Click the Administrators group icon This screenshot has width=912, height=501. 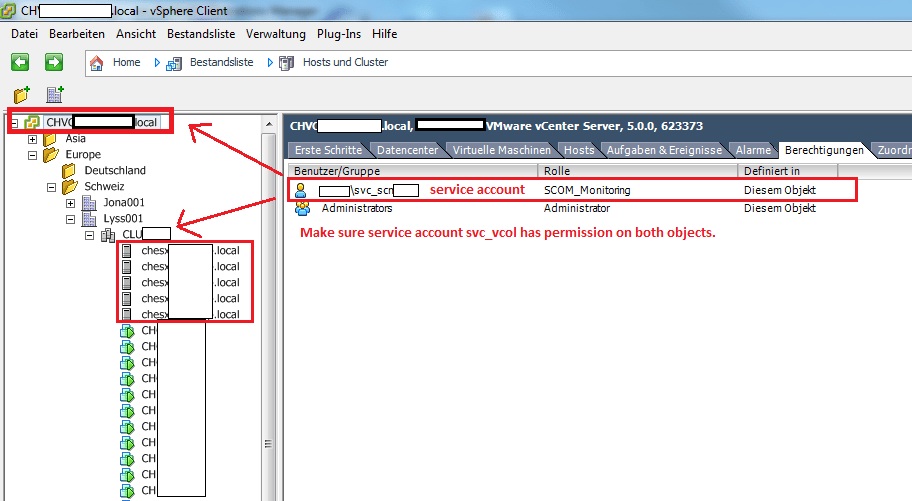302,208
